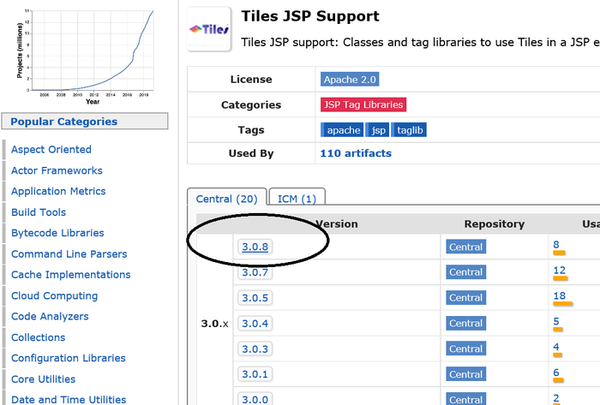Open usages count 8 for version 3.0.8

[x=556, y=245]
